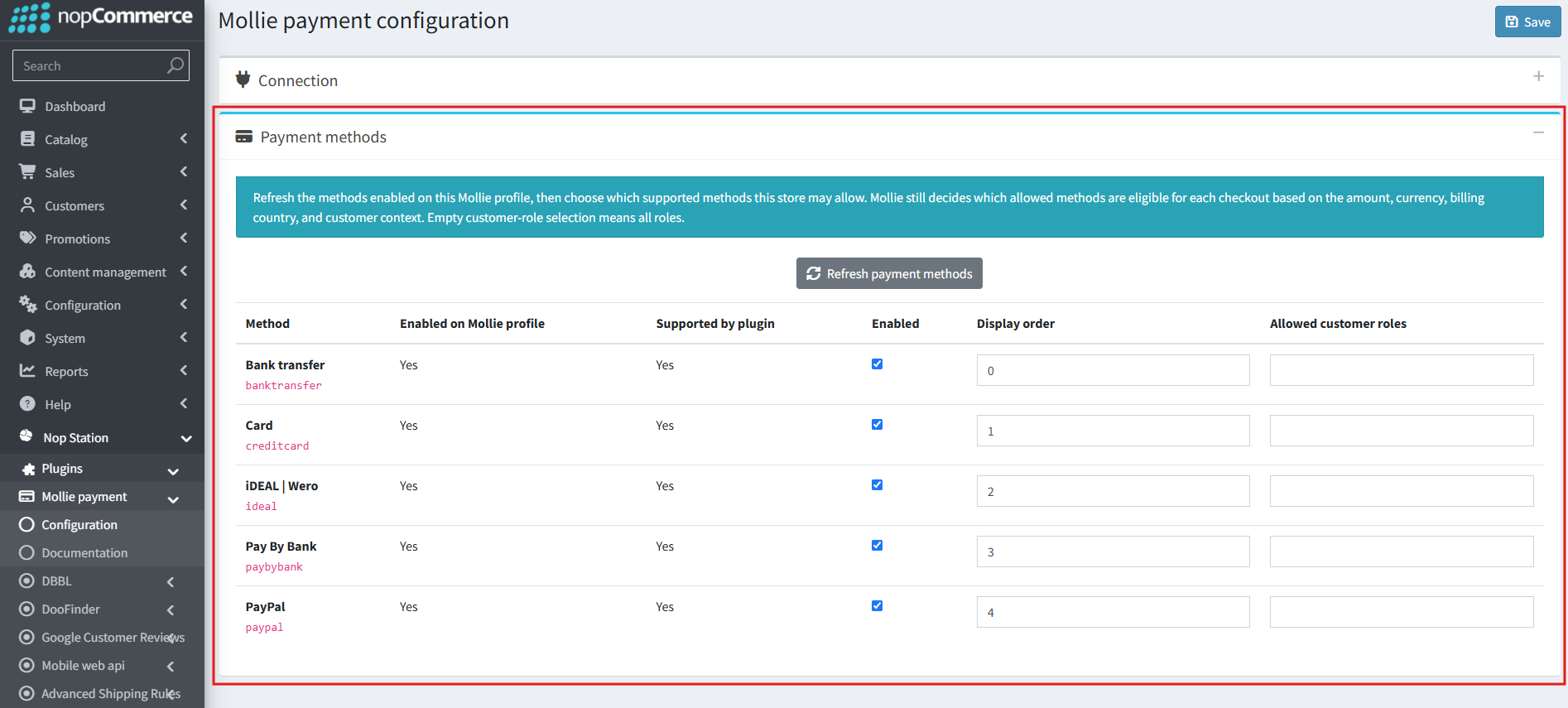This screenshot has height=708, width=1568.
Task: Click the Sales shopping cart icon
Action: click(x=28, y=171)
